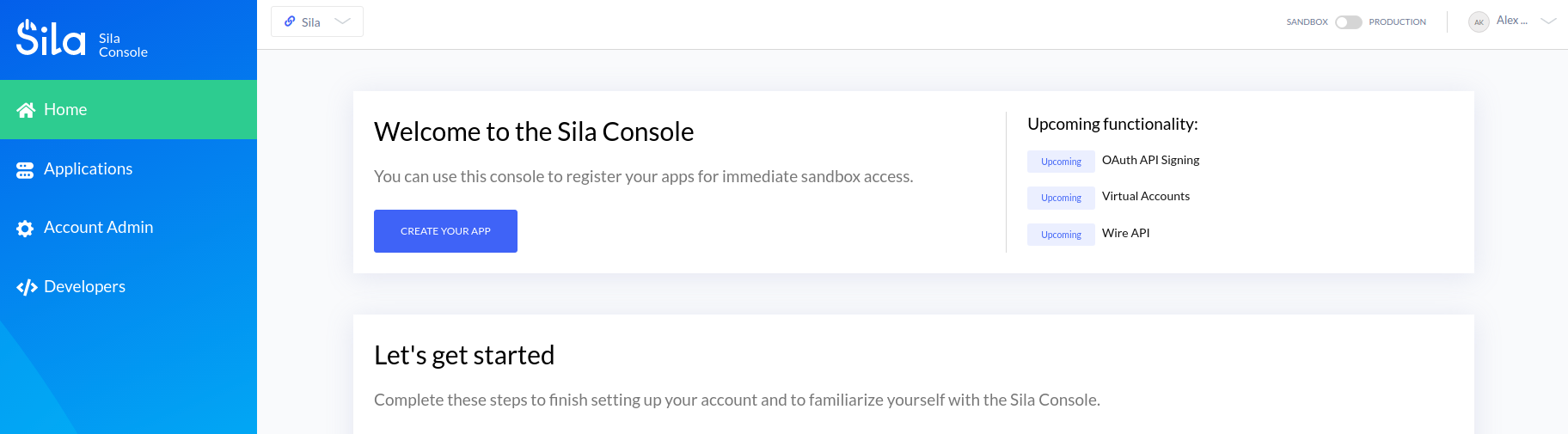
Task: Select Account Admin from the sidebar
Action: click(x=98, y=228)
